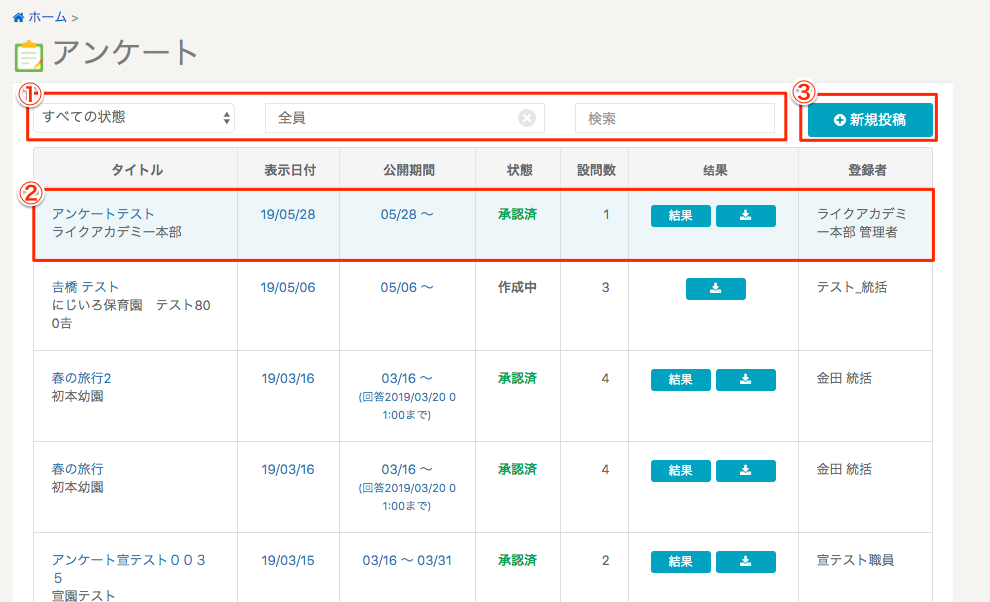Screen dimensions: 990x602
Task: Open the 春の旅行2 survey title link
Action: pos(81,378)
